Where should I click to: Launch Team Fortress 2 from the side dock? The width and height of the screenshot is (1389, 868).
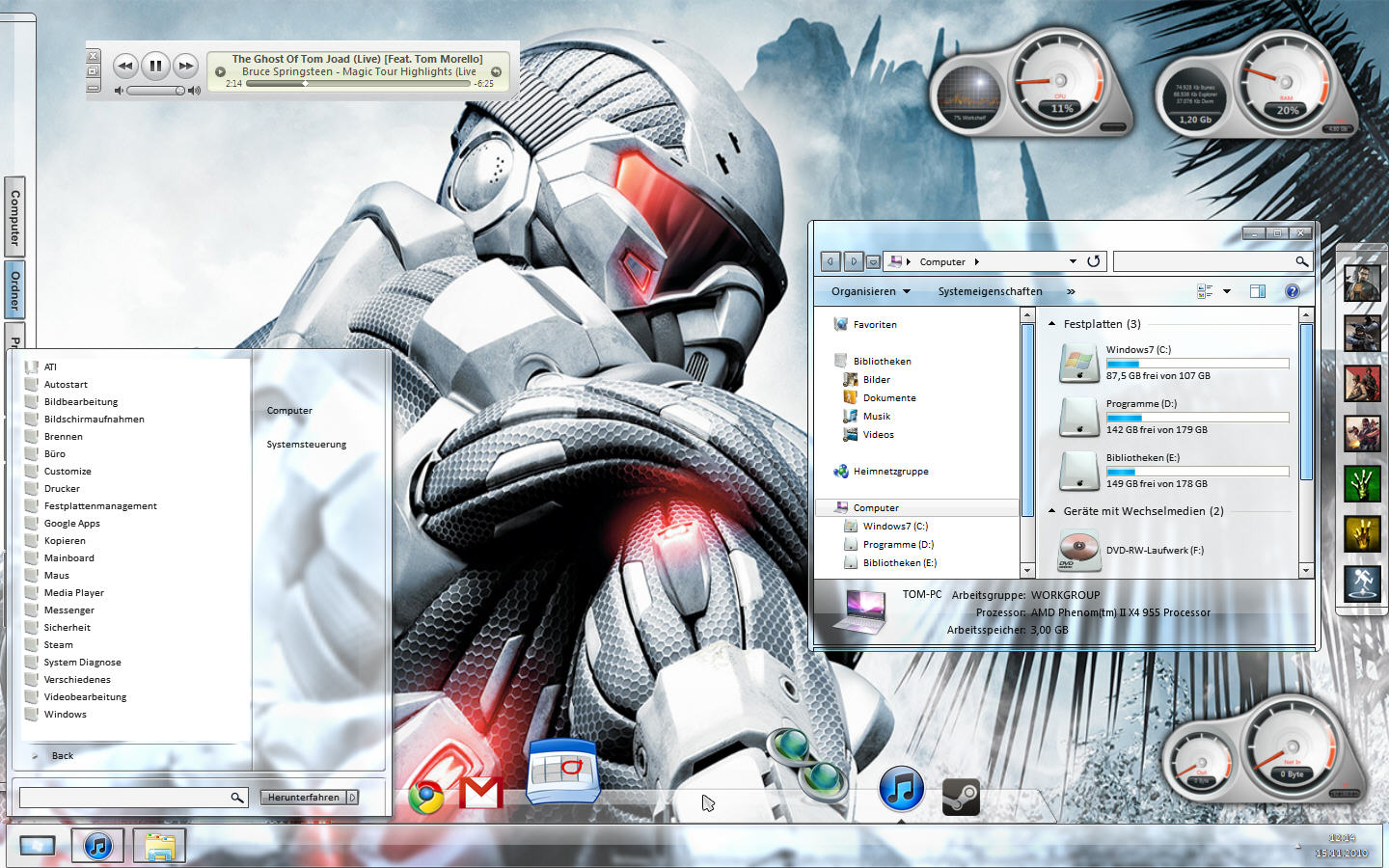pos(1362,433)
